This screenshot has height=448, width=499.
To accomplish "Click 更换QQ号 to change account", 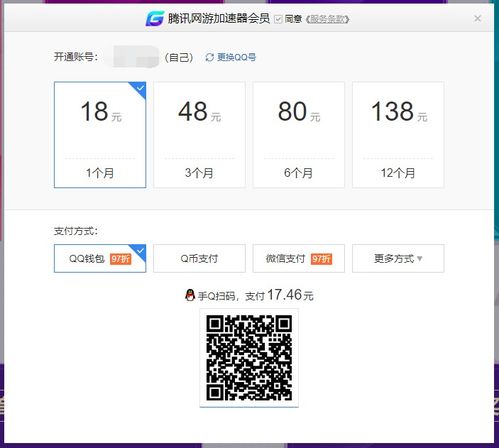I will click(x=237, y=57).
